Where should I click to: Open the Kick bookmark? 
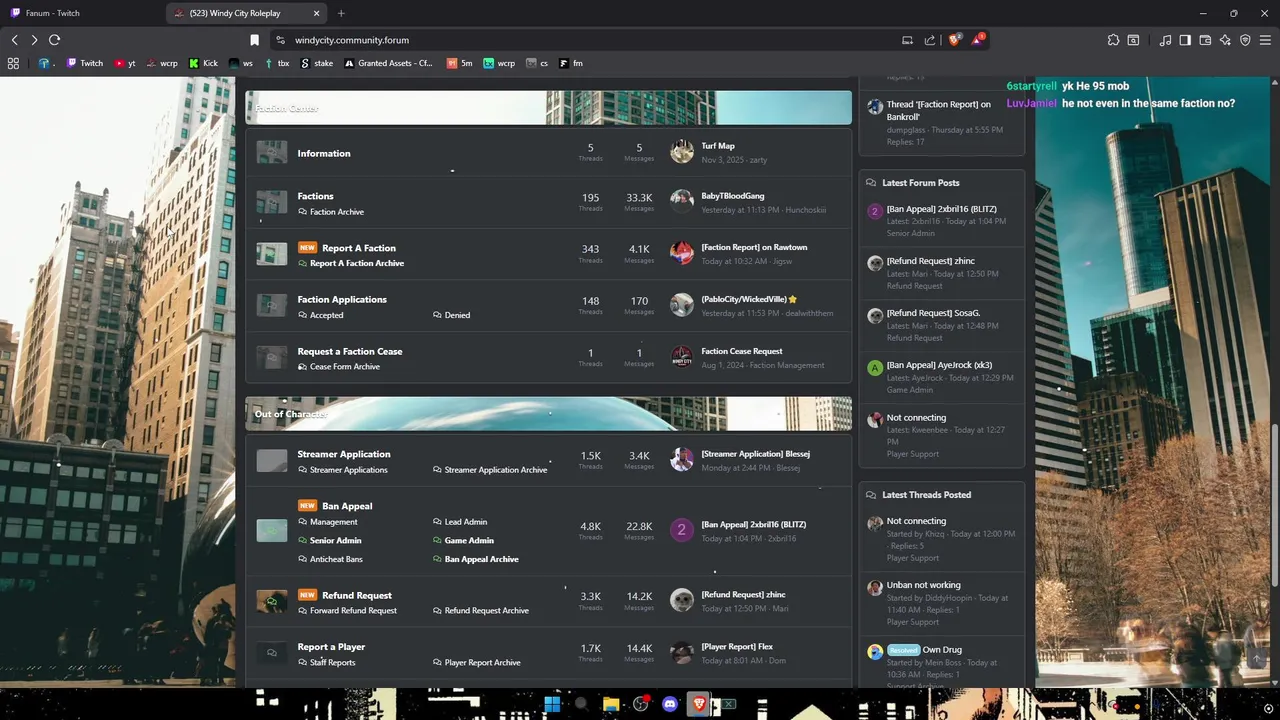[203, 63]
